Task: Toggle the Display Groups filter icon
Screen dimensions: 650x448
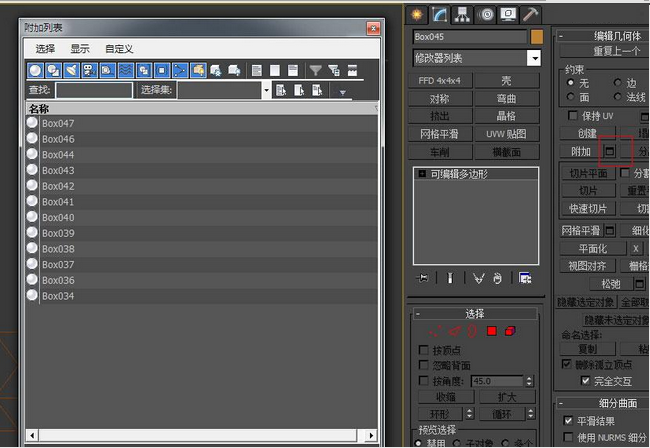Action: pyautogui.click(x=144, y=70)
